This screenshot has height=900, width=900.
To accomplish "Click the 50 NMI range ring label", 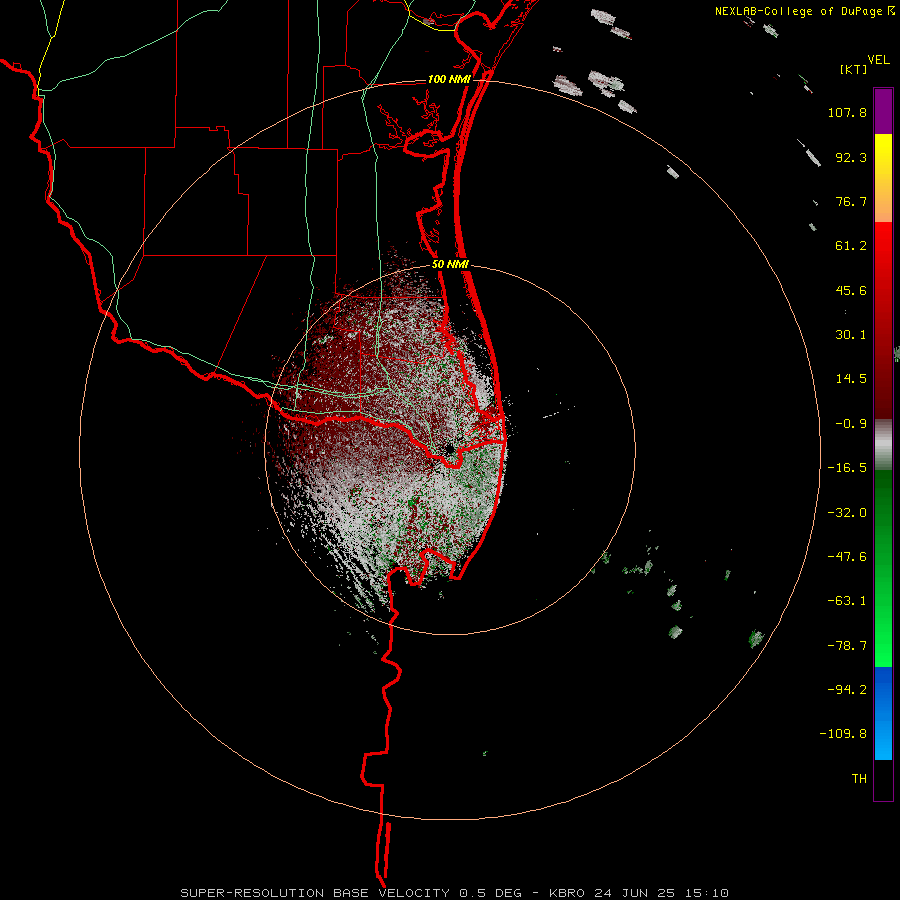I will [x=451, y=265].
